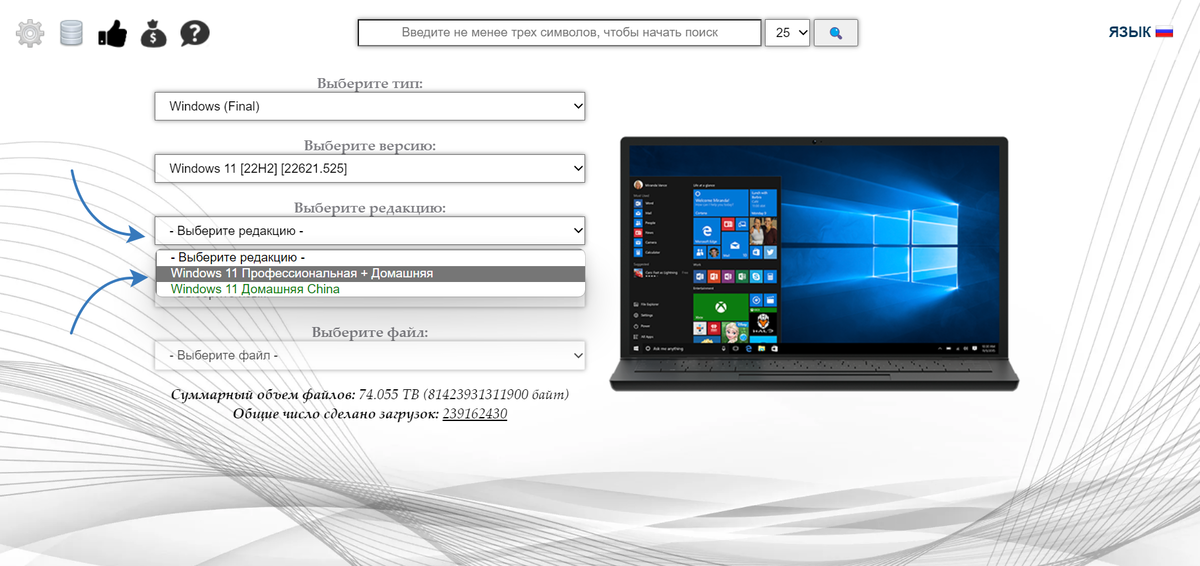Click the laptop image
This screenshot has width=1200, height=566.
(814, 263)
